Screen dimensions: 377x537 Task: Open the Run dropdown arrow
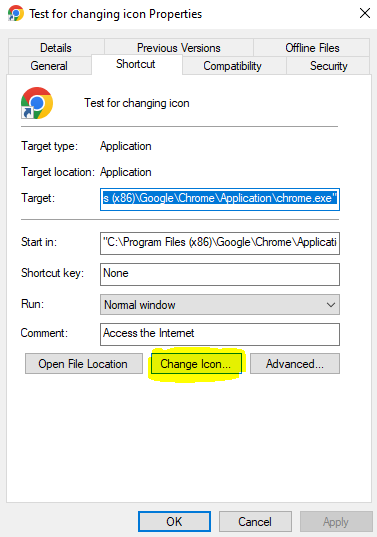330,304
